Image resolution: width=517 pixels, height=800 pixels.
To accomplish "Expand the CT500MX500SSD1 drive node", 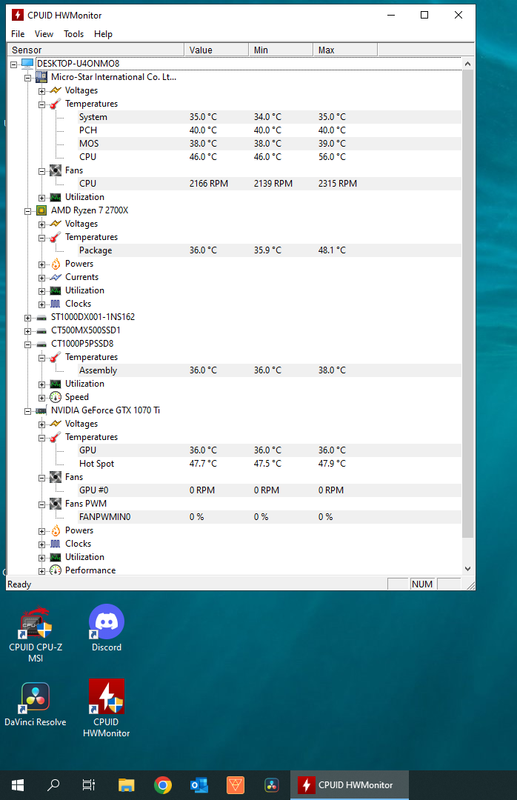I will coord(28,331).
